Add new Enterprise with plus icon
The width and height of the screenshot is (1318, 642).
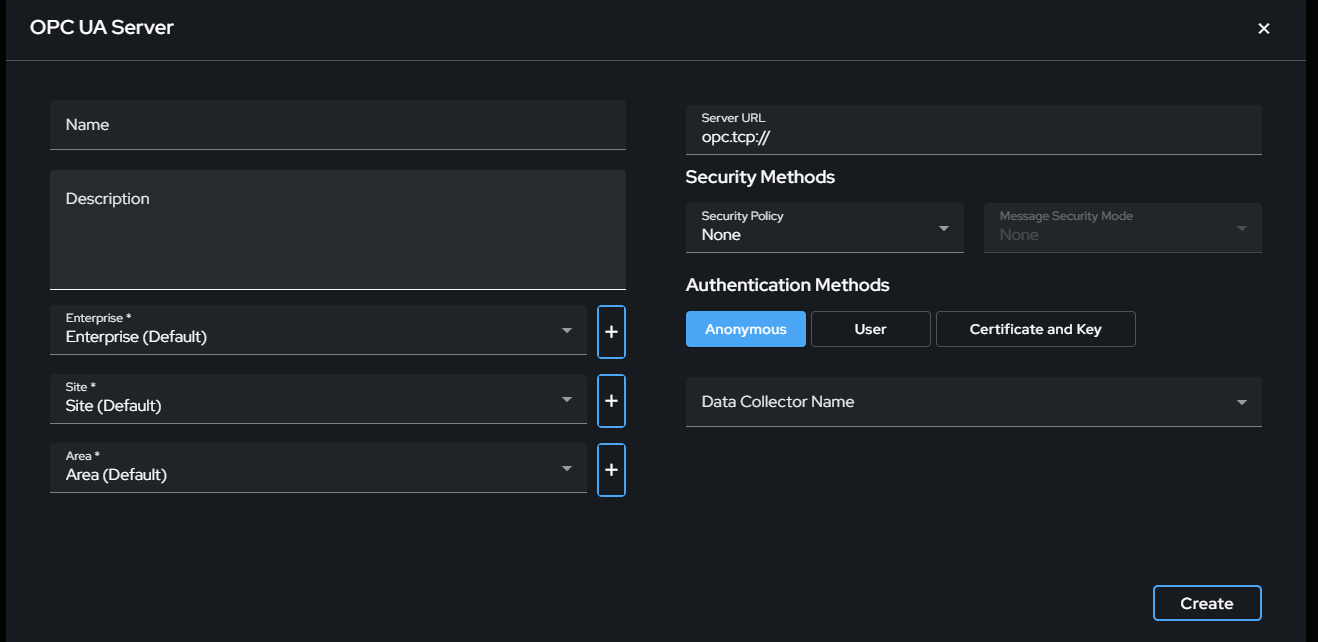pos(611,332)
